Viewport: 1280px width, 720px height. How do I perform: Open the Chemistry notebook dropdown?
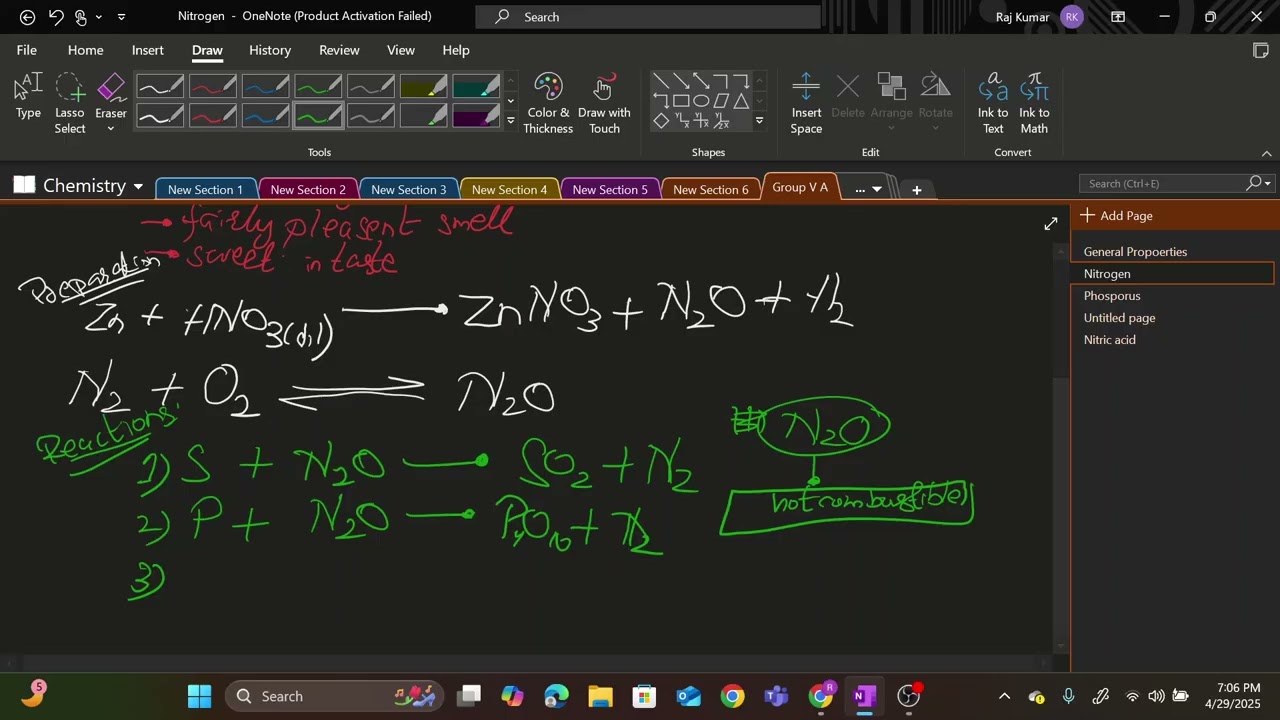click(137, 187)
